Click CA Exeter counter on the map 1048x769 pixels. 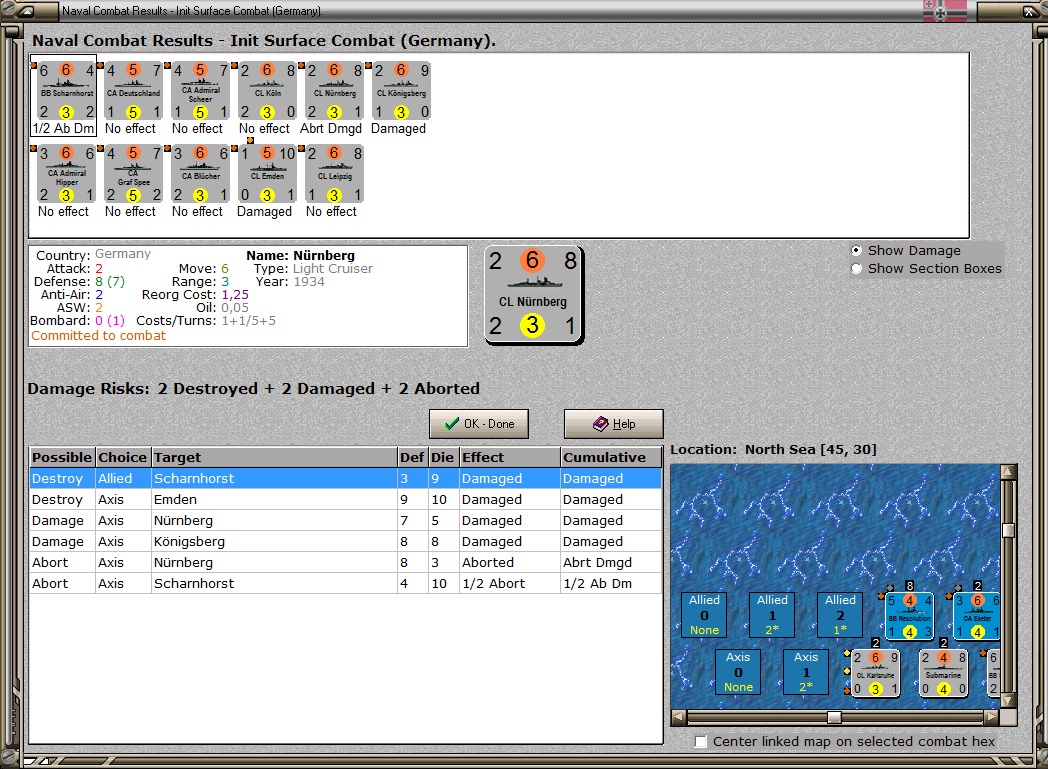click(x=976, y=615)
